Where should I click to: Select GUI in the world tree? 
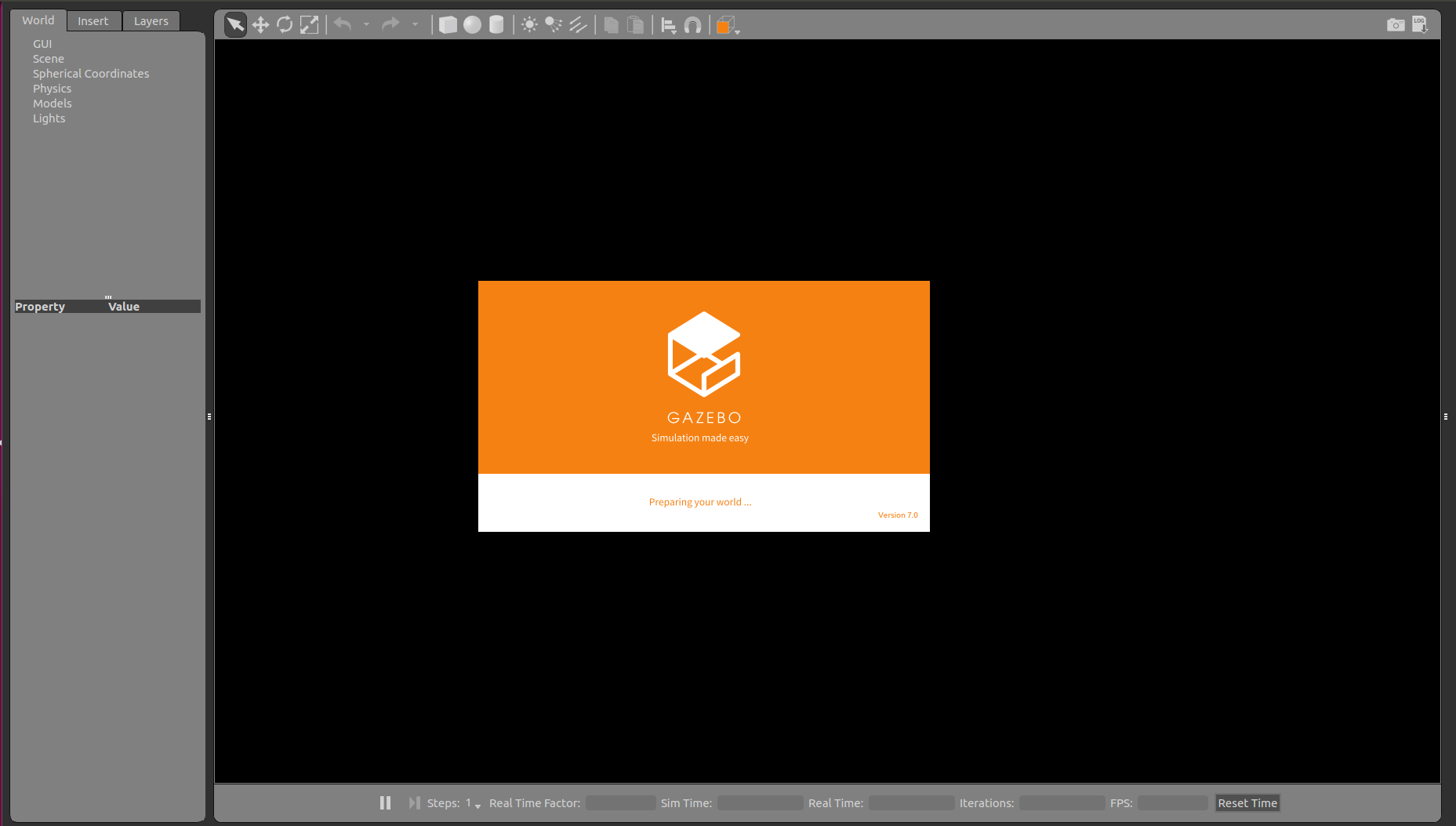(x=42, y=44)
